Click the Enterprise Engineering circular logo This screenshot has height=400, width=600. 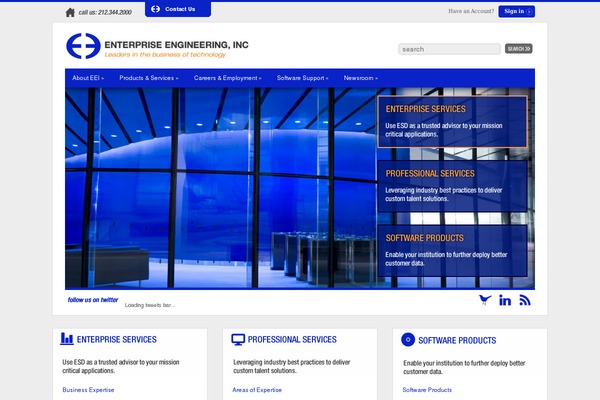tap(83, 46)
